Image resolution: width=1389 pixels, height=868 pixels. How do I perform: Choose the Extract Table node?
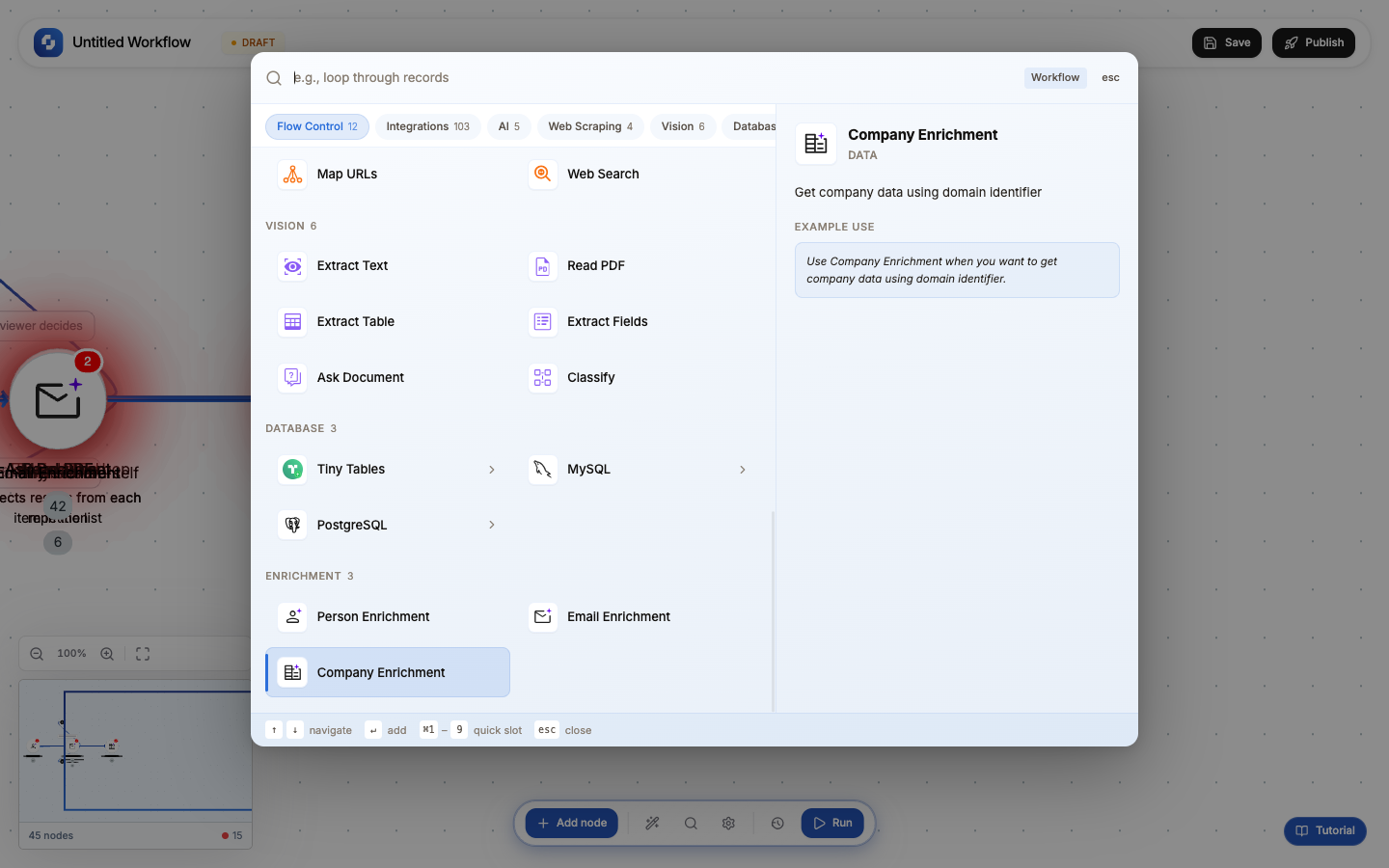point(388,322)
